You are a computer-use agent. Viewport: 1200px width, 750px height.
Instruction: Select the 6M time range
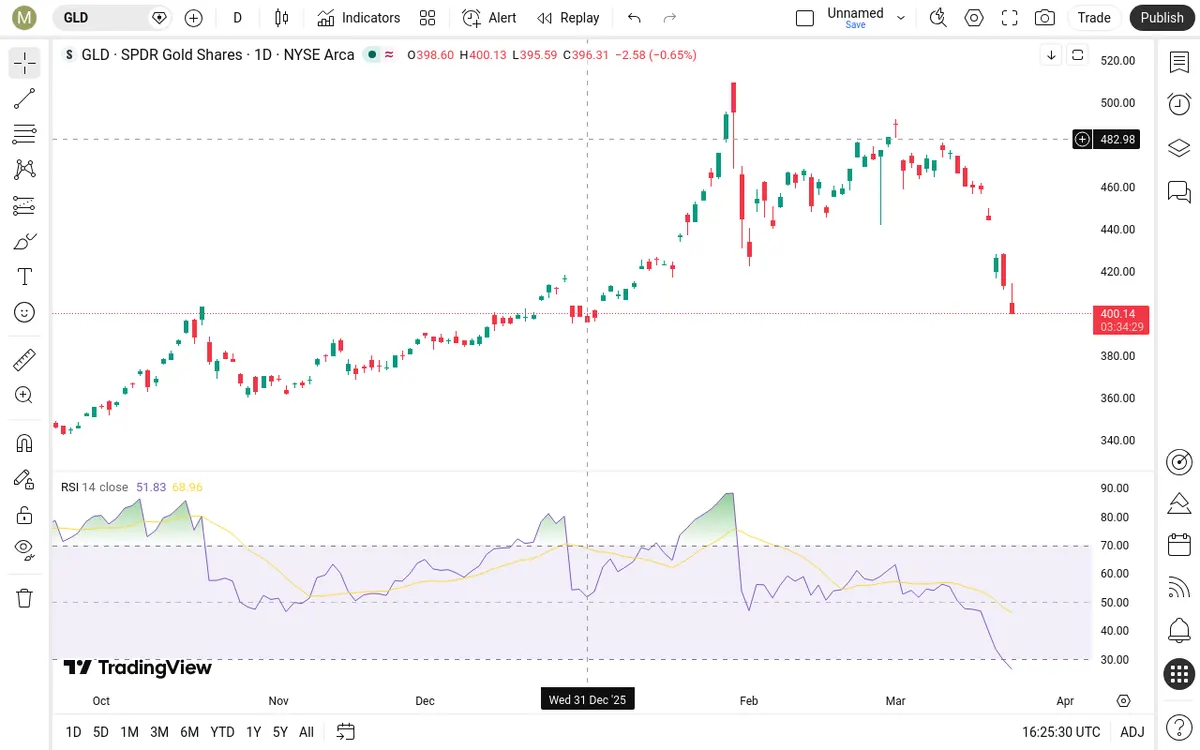pos(189,732)
